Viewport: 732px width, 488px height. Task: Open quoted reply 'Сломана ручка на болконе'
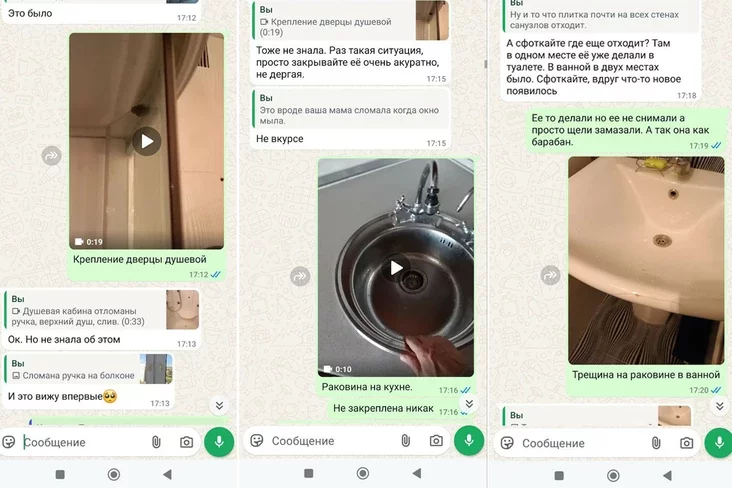click(x=89, y=369)
